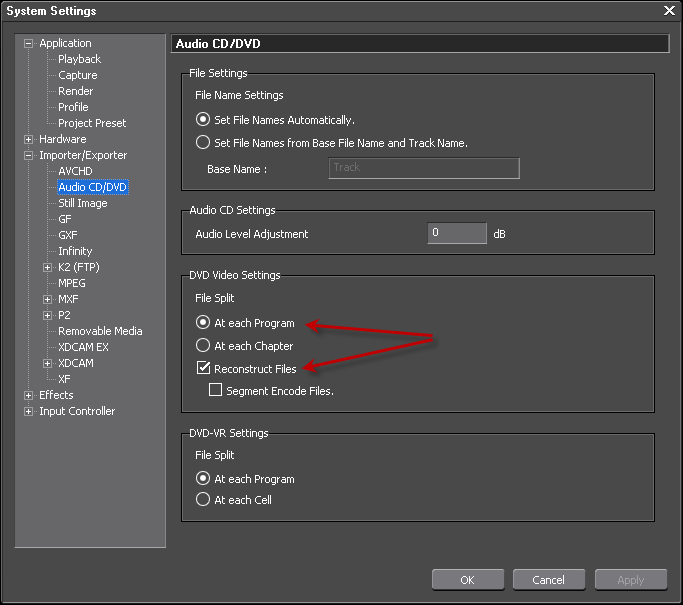The image size is (683, 605).
Task: Expand the Input Controller node
Action: [x=28, y=412]
